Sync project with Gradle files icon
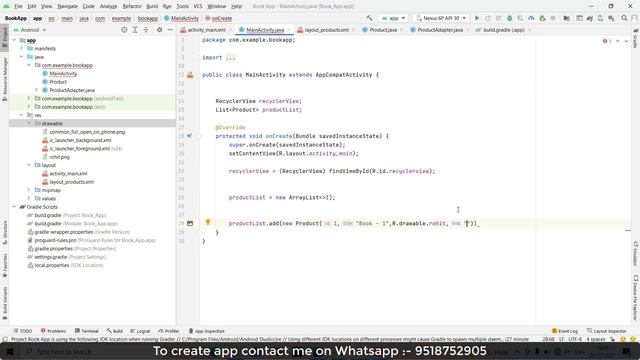640x360 pixels. [590, 18]
